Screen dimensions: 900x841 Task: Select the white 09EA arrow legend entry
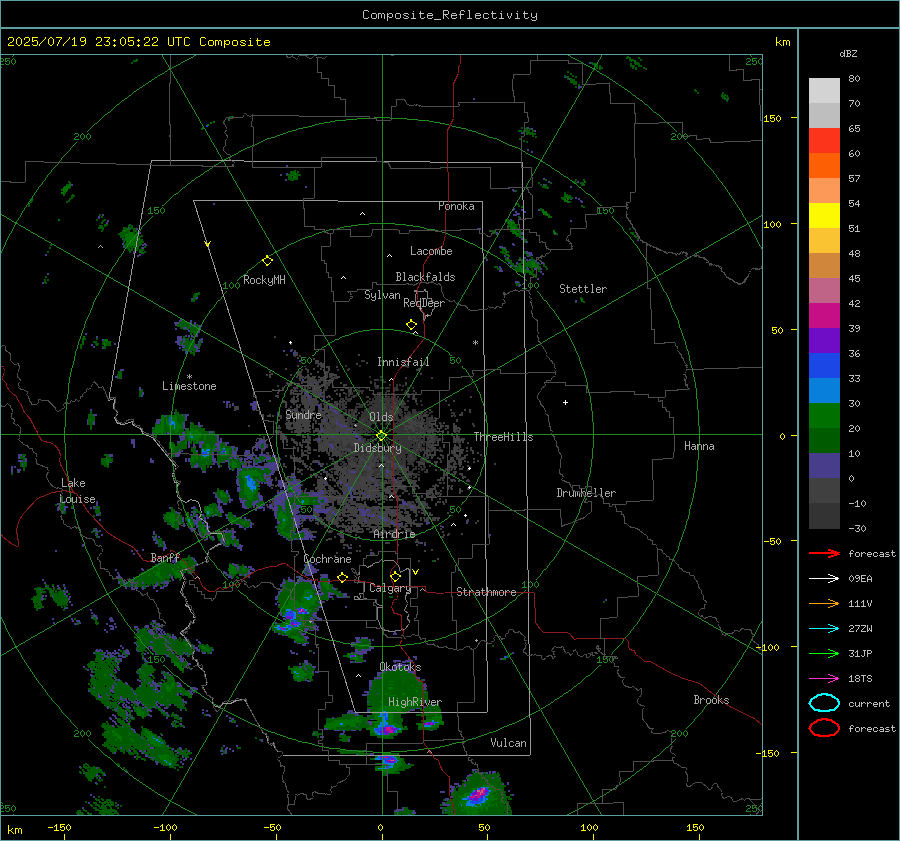pyautogui.click(x=824, y=578)
